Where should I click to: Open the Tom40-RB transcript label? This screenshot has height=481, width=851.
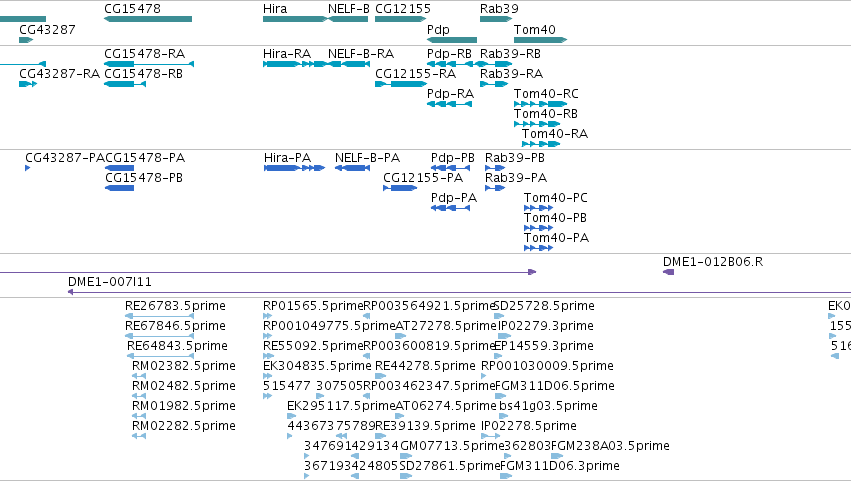coord(545,114)
